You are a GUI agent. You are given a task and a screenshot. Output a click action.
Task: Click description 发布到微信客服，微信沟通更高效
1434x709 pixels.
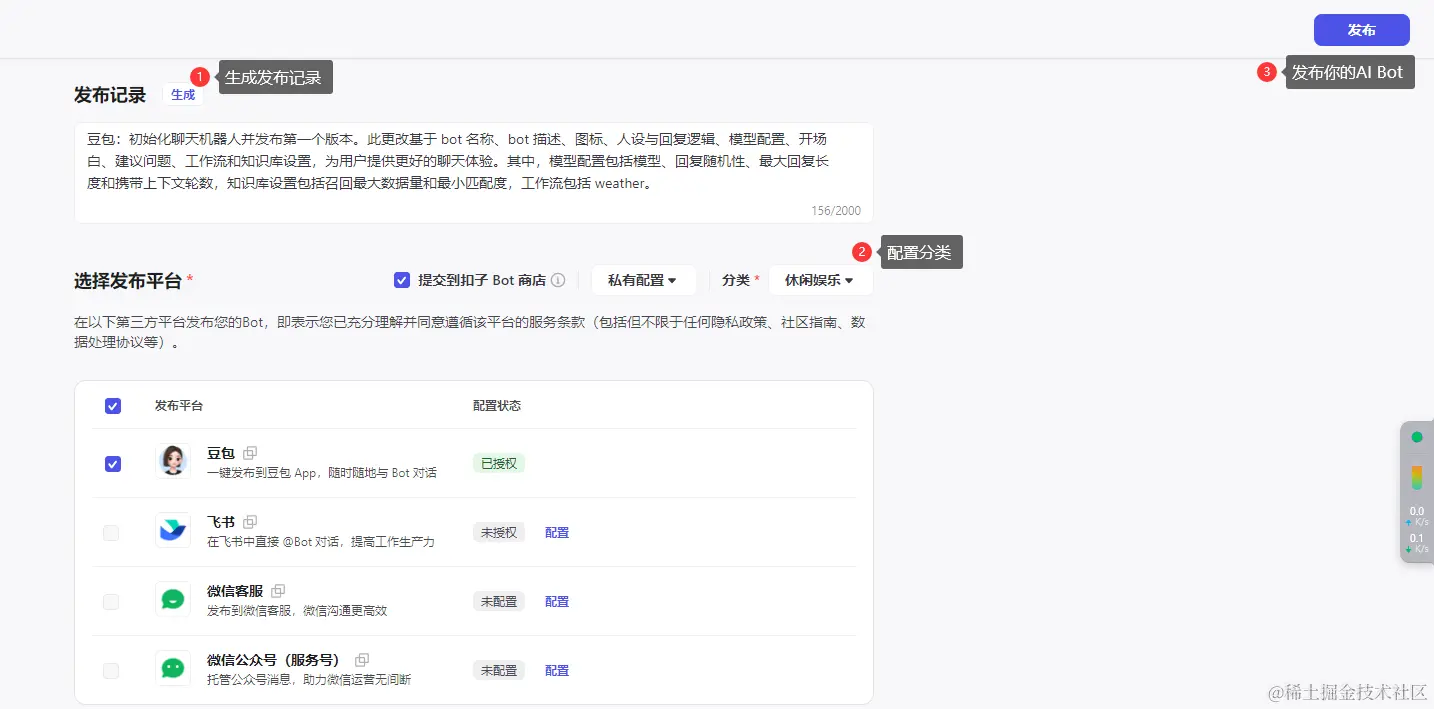point(297,610)
